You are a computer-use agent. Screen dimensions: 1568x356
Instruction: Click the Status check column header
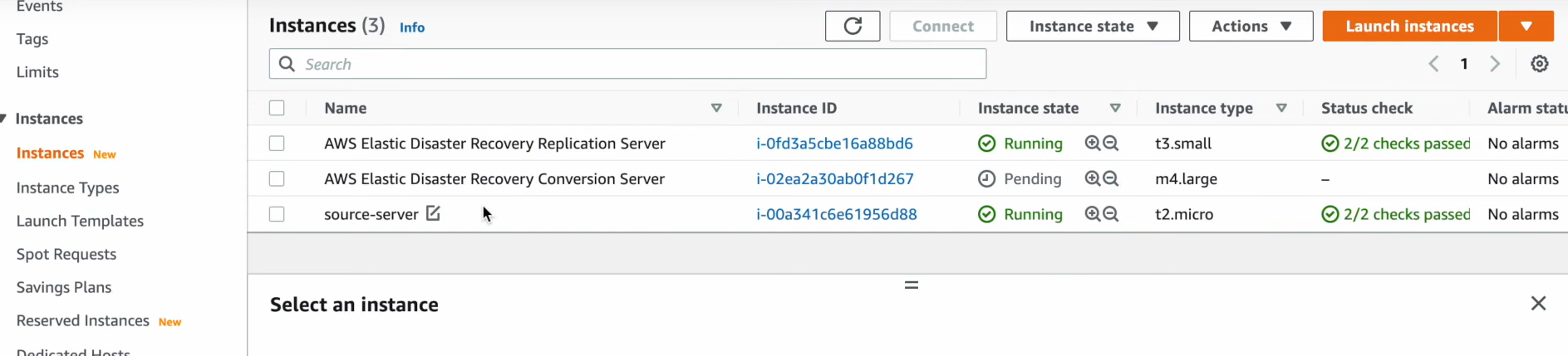pyautogui.click(x=1367, y=108)
